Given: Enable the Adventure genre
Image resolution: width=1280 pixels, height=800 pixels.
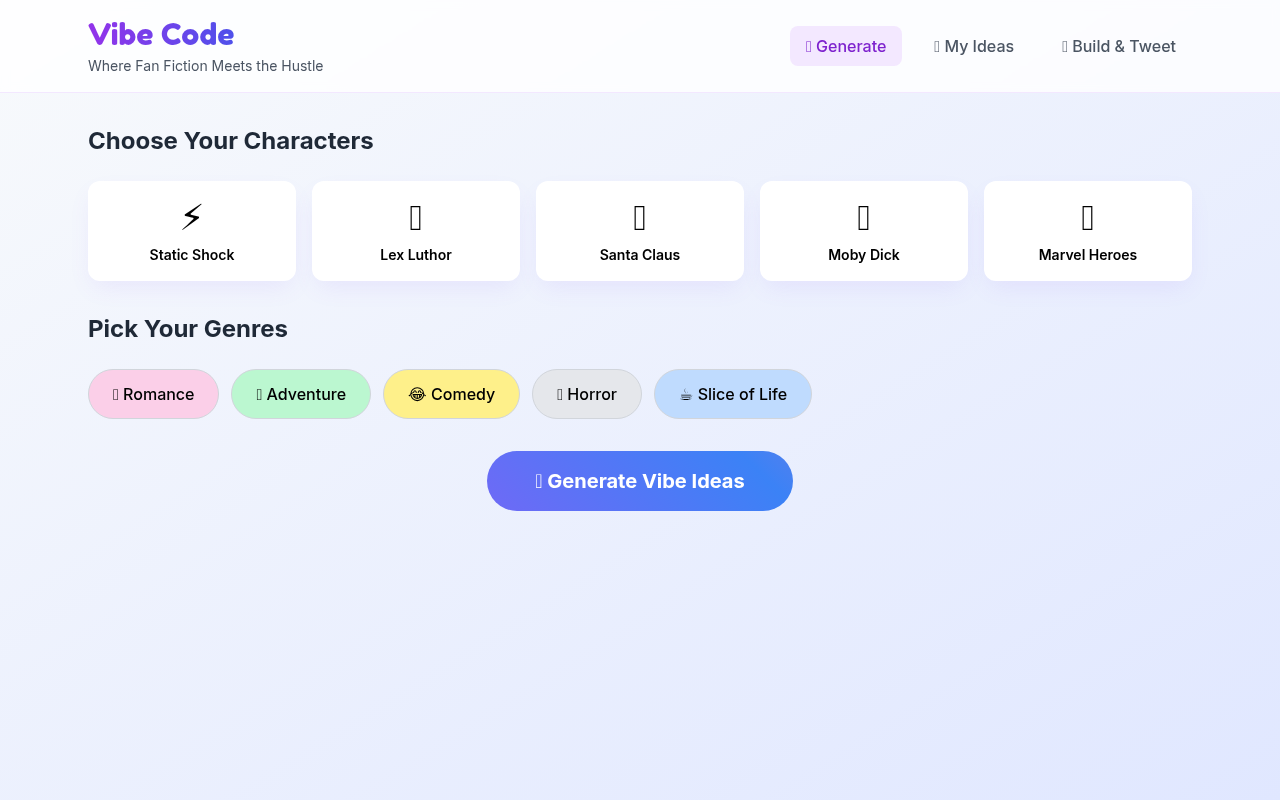Looking at the screenshot, I should point(300,394).
